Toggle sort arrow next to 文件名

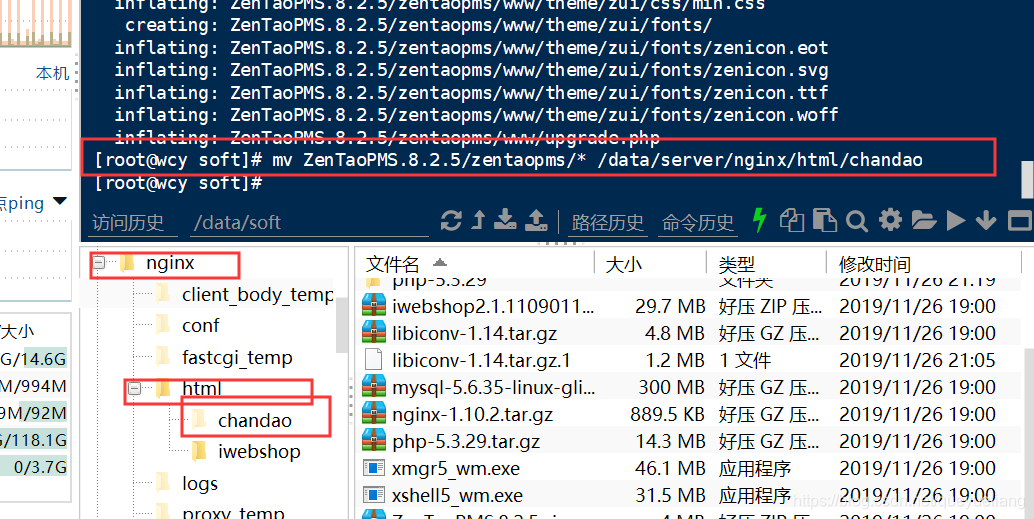tap(440, 262)
